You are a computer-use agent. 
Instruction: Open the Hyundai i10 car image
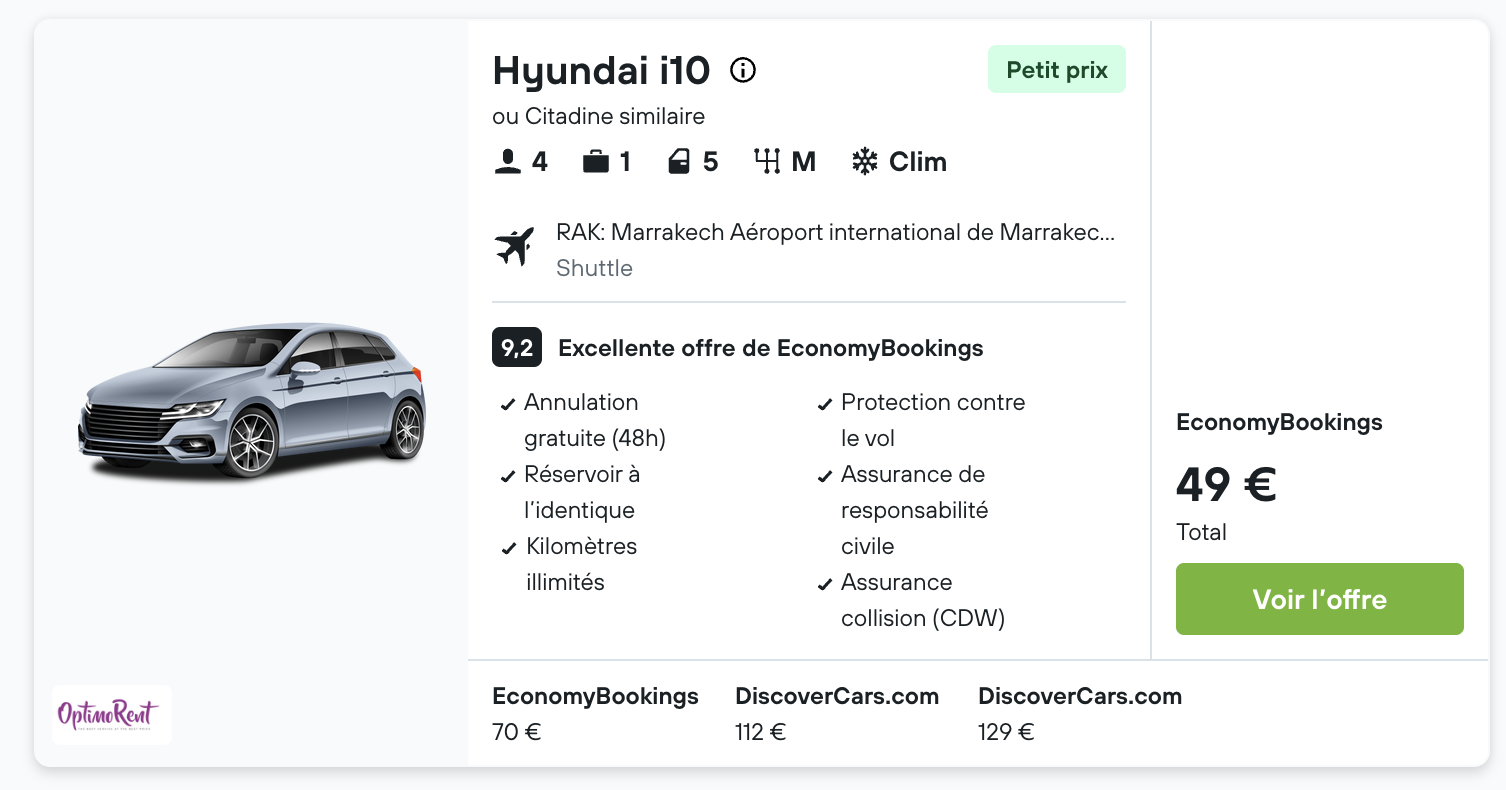[x=252, y=399]
